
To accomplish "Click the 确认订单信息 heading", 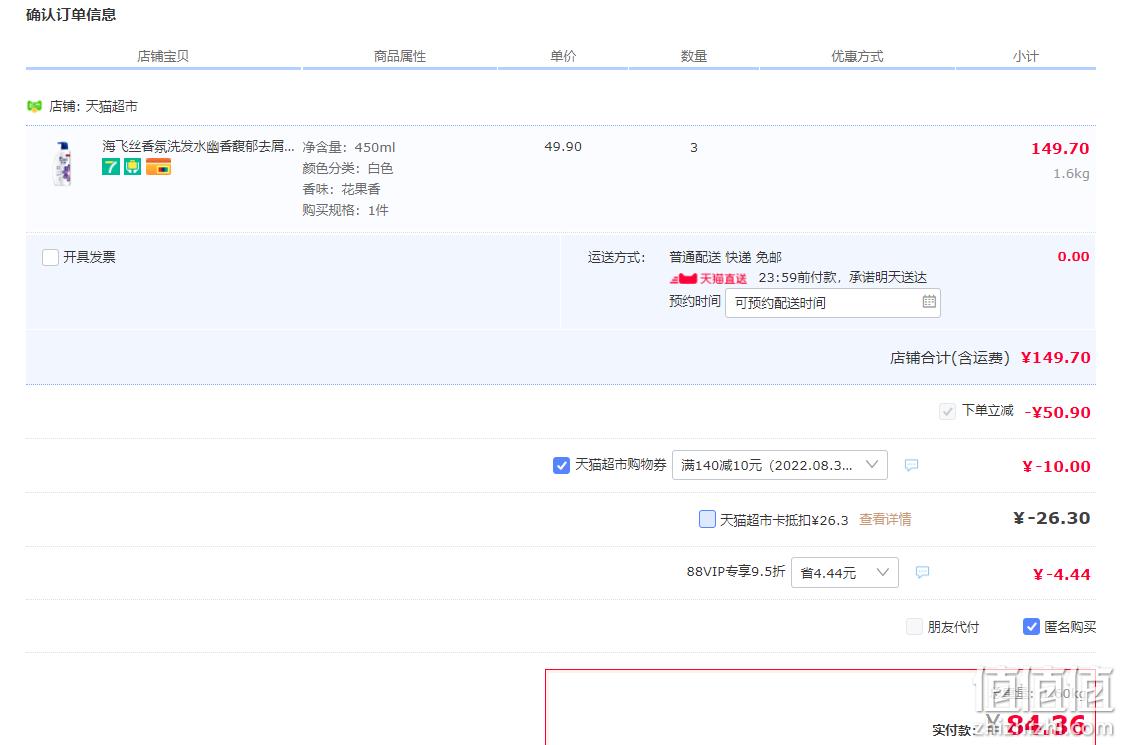I will tap(71, 14).
